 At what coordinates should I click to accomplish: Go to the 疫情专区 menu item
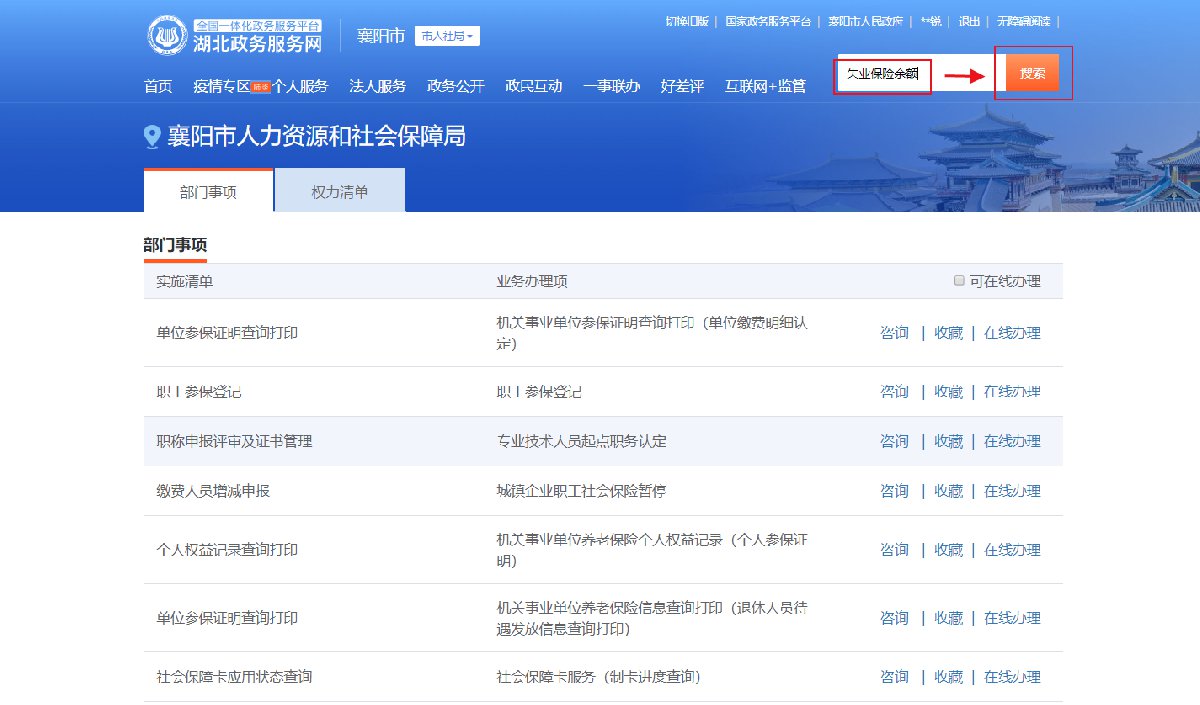point(221,86)
